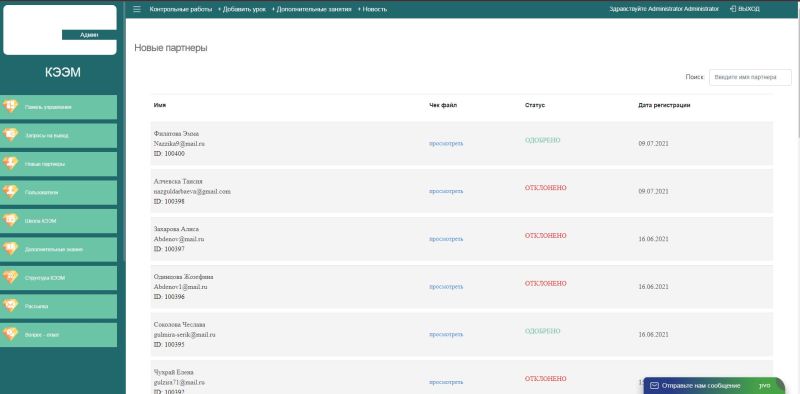
Task: Click the diamond icon beside Панель управления
Action: pyautogui.click(x=10, y=106)
